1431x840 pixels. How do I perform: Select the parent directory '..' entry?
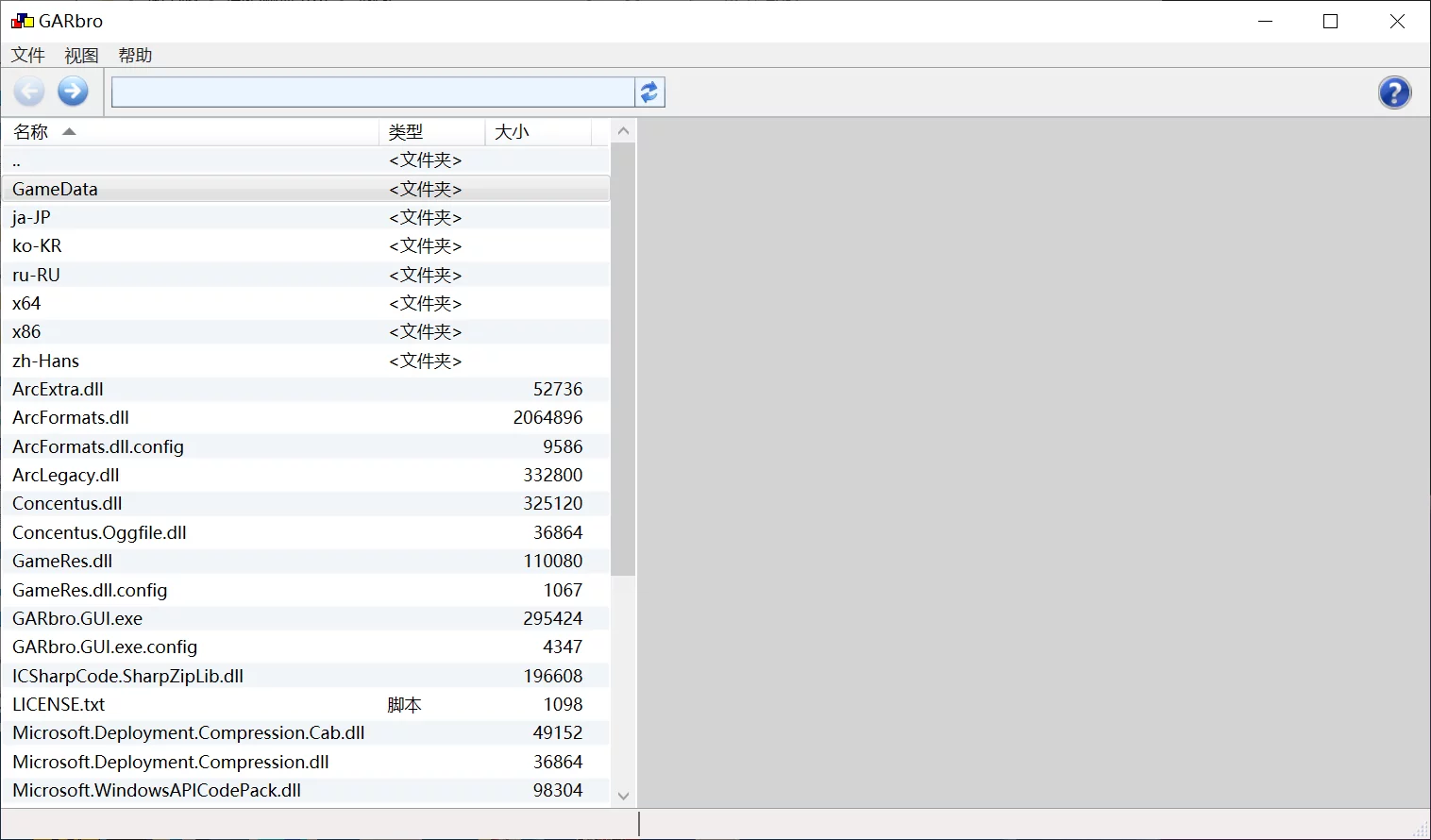[x=17, y=160]
